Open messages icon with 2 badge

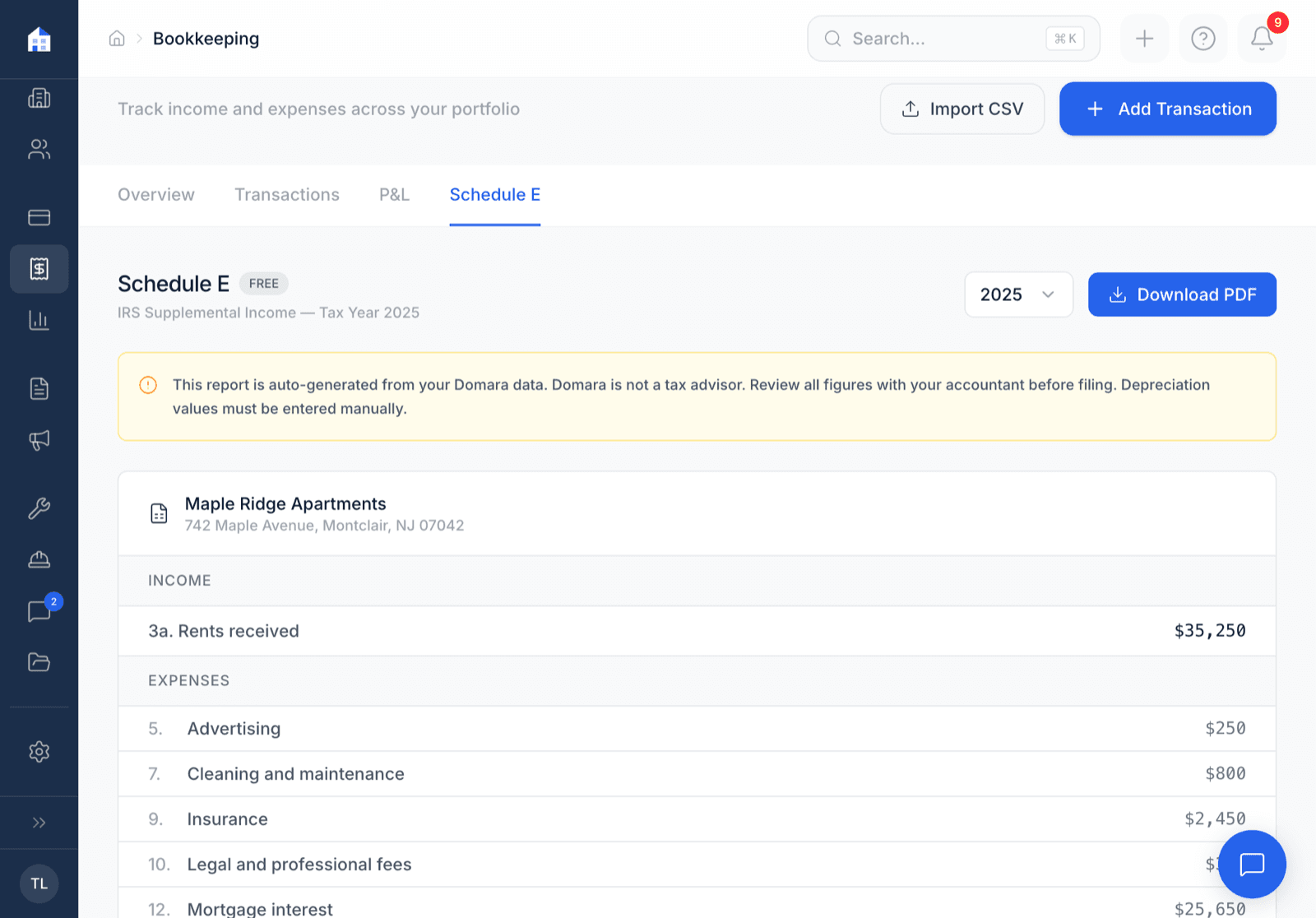coord(39,611)
